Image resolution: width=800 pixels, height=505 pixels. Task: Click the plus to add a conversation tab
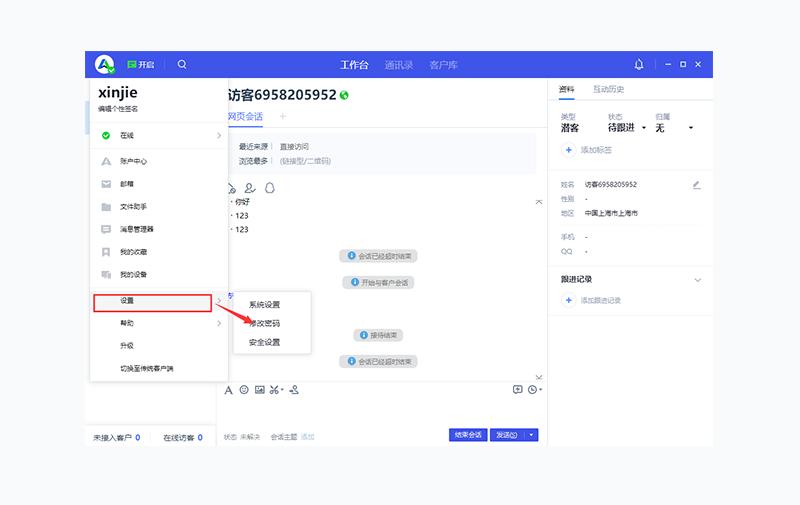(x=283, y=116)
